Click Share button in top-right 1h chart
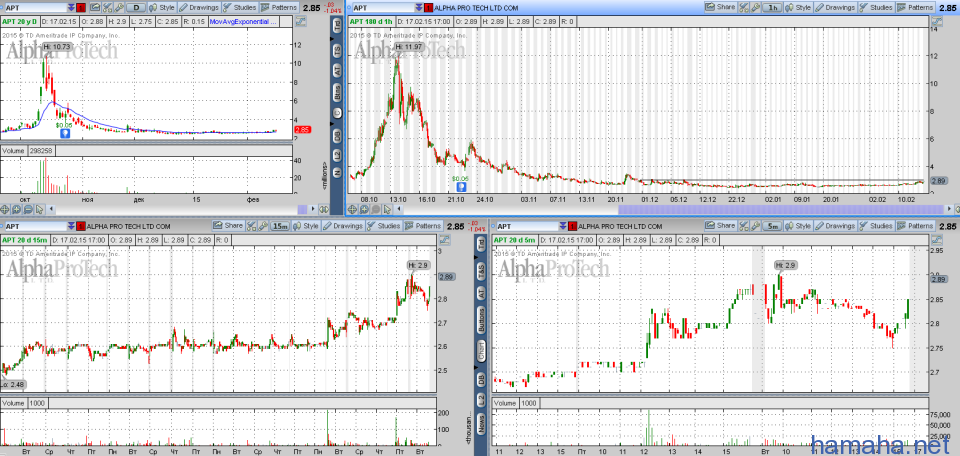Image resolution: width=960 pixels, height=456 pixels. click(x=720, y=7)
